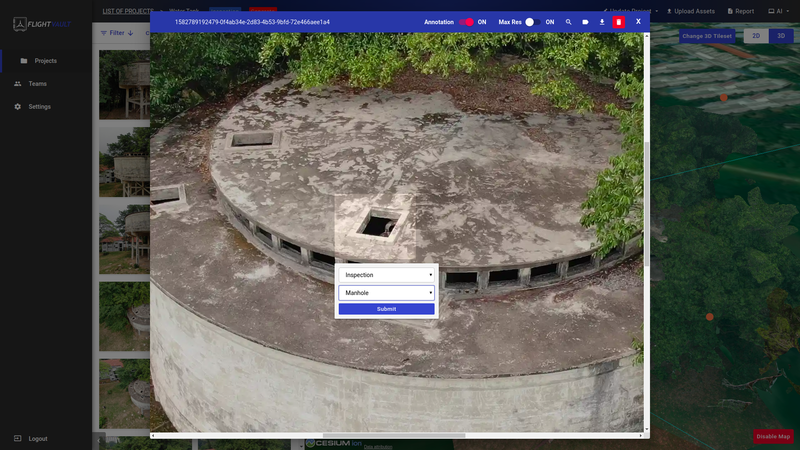This screenshot has width=800, height=450.
Task: Toggle the Annotation switch
Action: tap(466, 22)
